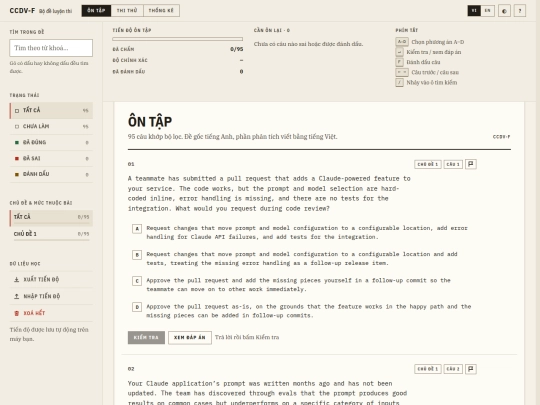Click CHỦ ĐỀ 1 tag on question 01
The height and width of the screenshot is (405, 540).
(428, 164)
